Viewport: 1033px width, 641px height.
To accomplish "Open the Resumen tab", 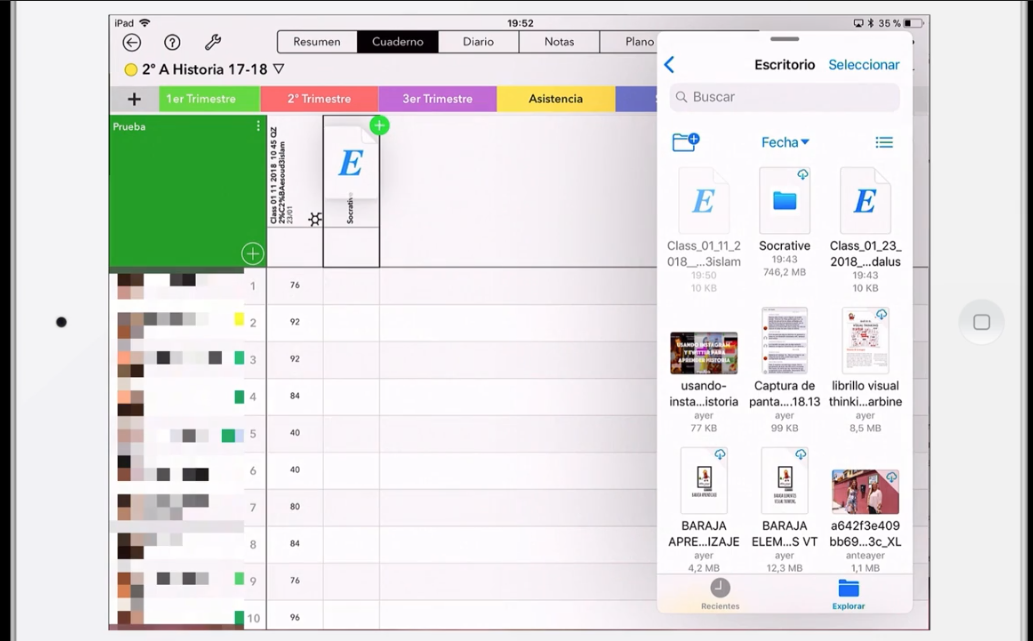I will click(x=317, y=42).
